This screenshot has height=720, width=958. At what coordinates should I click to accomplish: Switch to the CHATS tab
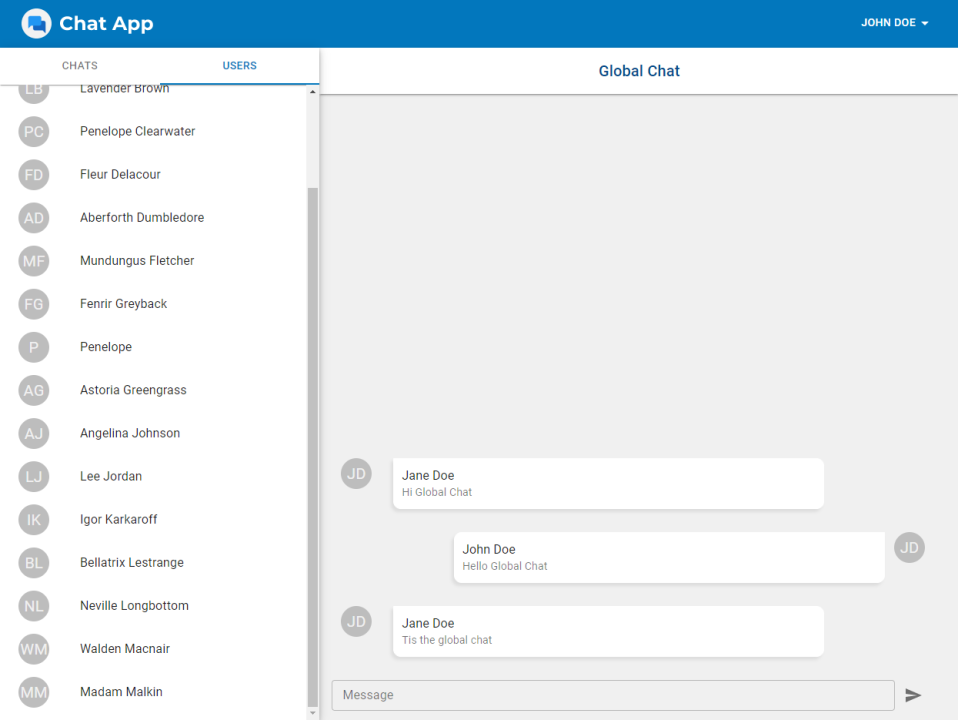coord(79,65)
